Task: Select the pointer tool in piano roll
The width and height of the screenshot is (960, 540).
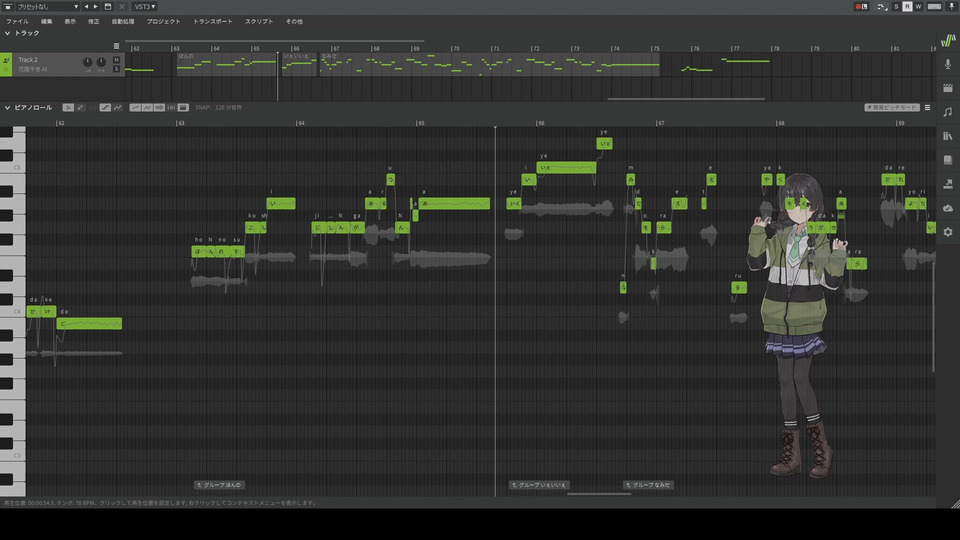Action: coord(68,108)
